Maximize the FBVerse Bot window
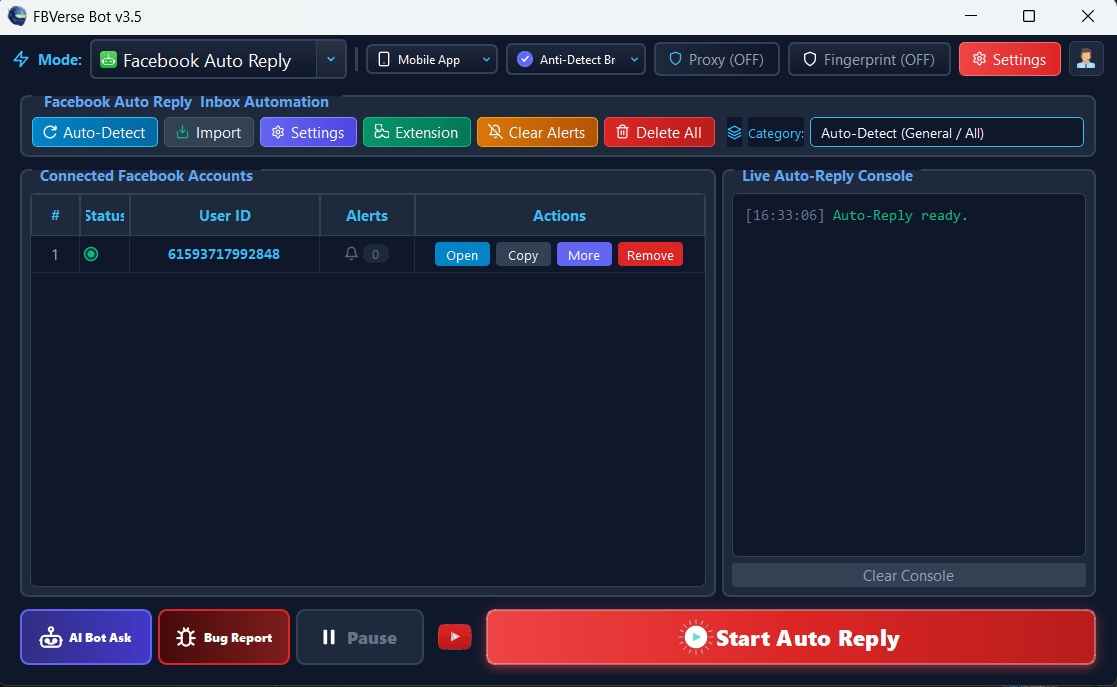Viewport: 1117px width, 687px height. tap(1029, 16)
